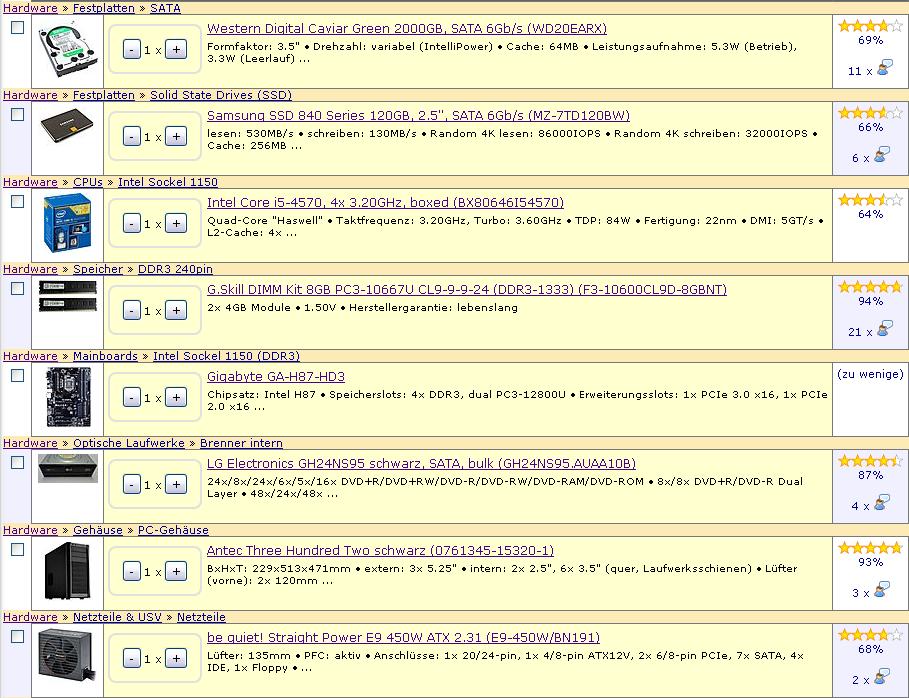Check the Gigabyte GA-H87-HD3 checkbox
This screenshot has width=909, height=698.
pyautogui.click(x=18, y=375)
